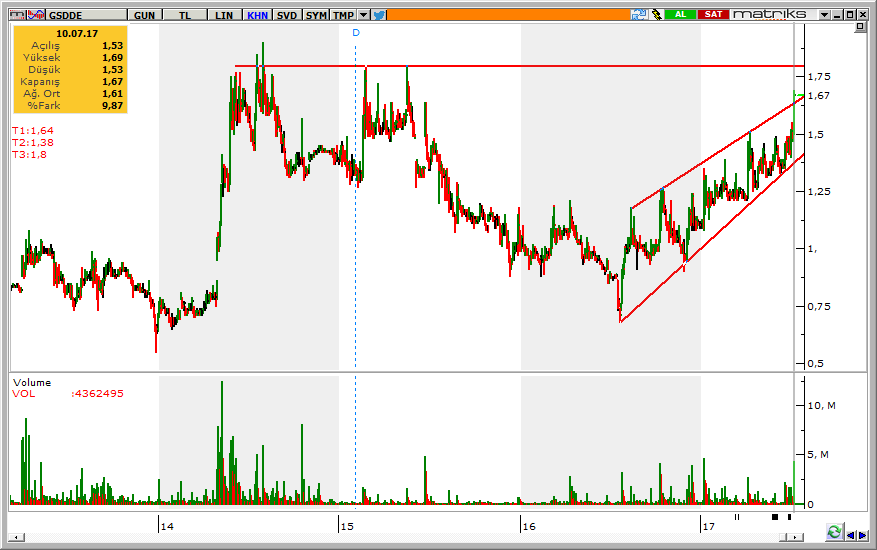Screen dimensions: 877x550
Task: Select the GUN period button
Action: pyautogui.click(x=144, y=15)
